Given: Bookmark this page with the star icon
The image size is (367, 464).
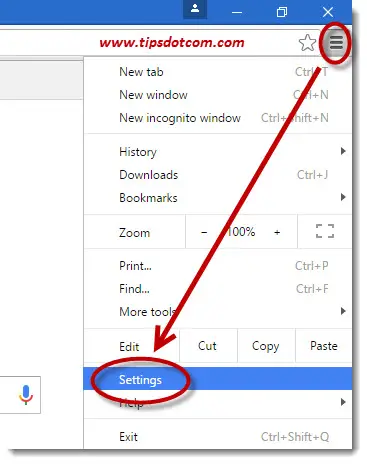Looking at the screenshot, I should click(307, 43).
